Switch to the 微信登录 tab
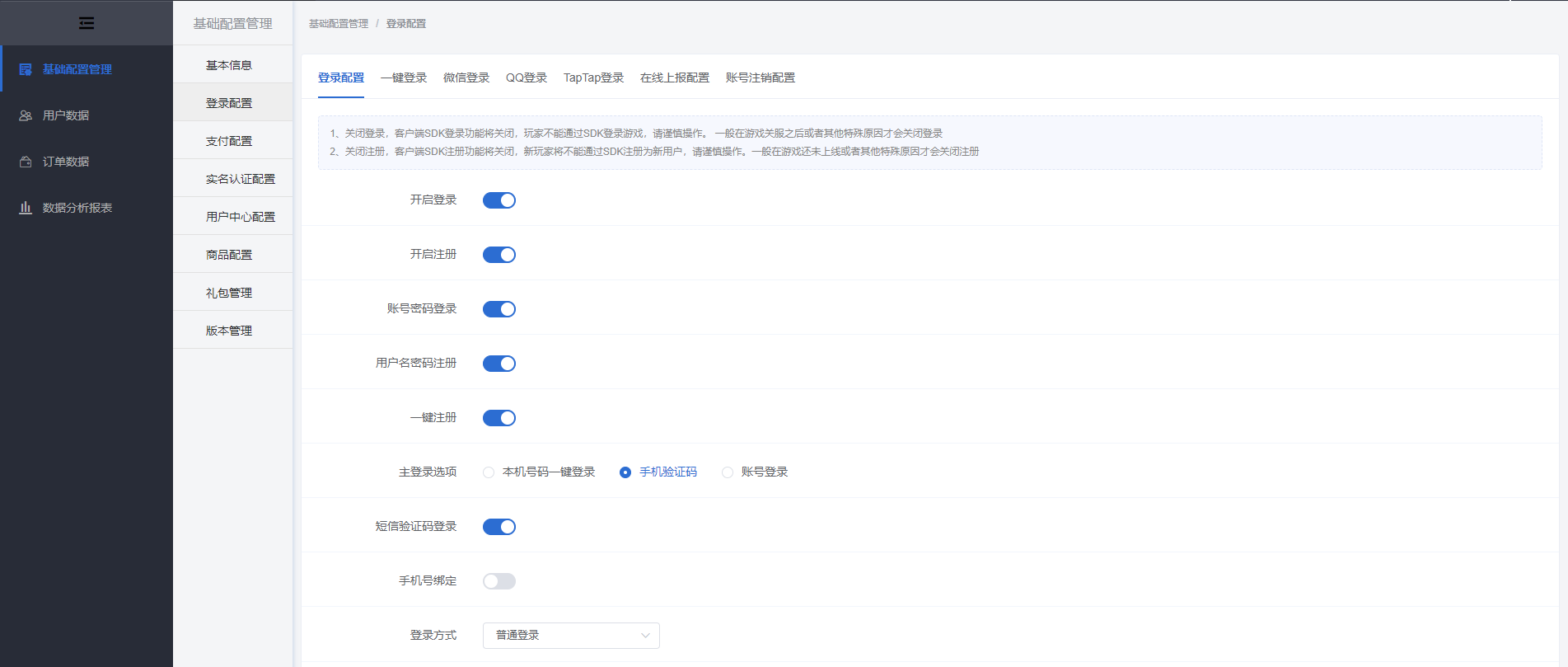This screenshot has height=667, width=1568. tap(466, 78)
